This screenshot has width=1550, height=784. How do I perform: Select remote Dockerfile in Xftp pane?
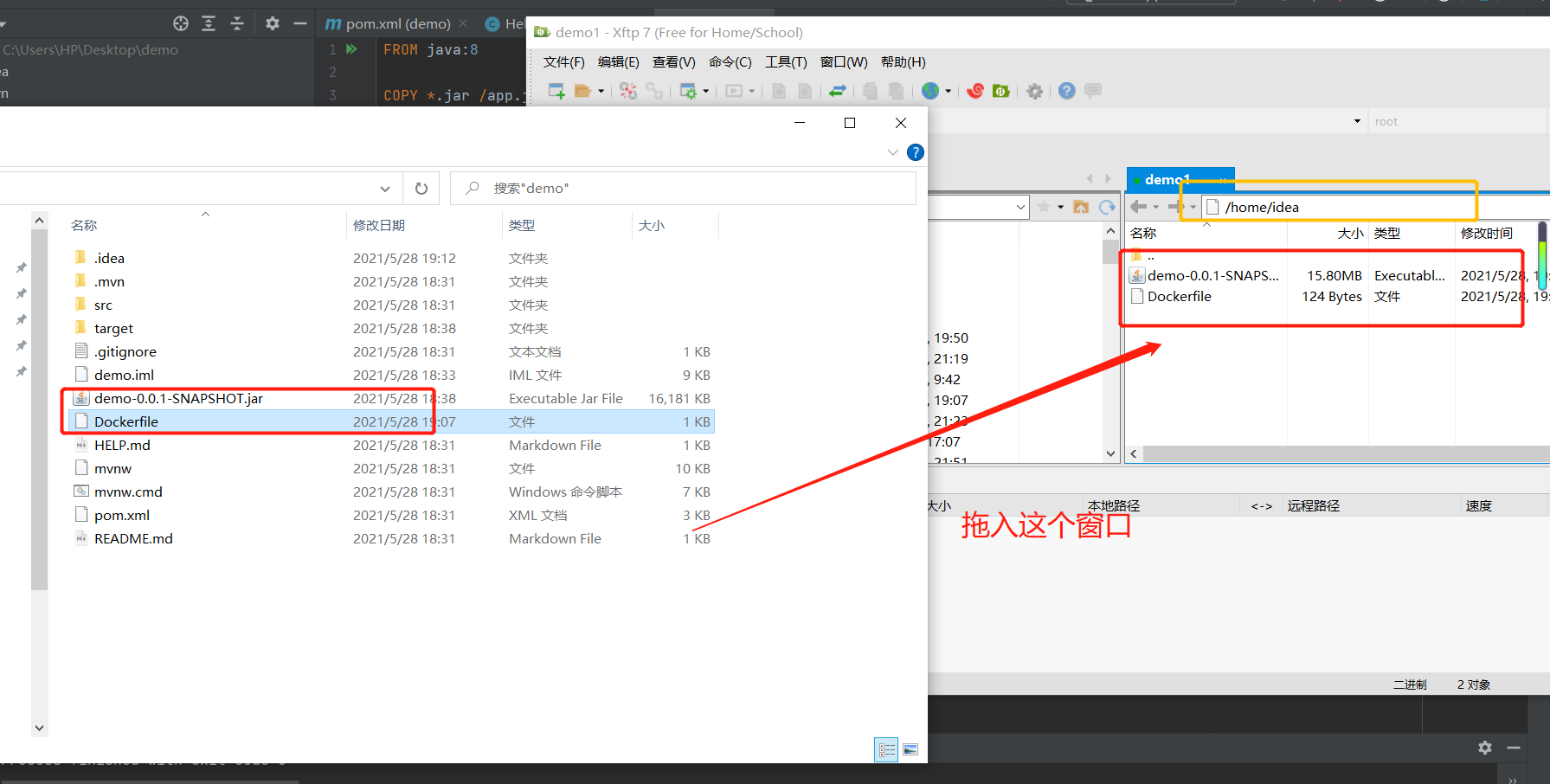point(1170,296)
